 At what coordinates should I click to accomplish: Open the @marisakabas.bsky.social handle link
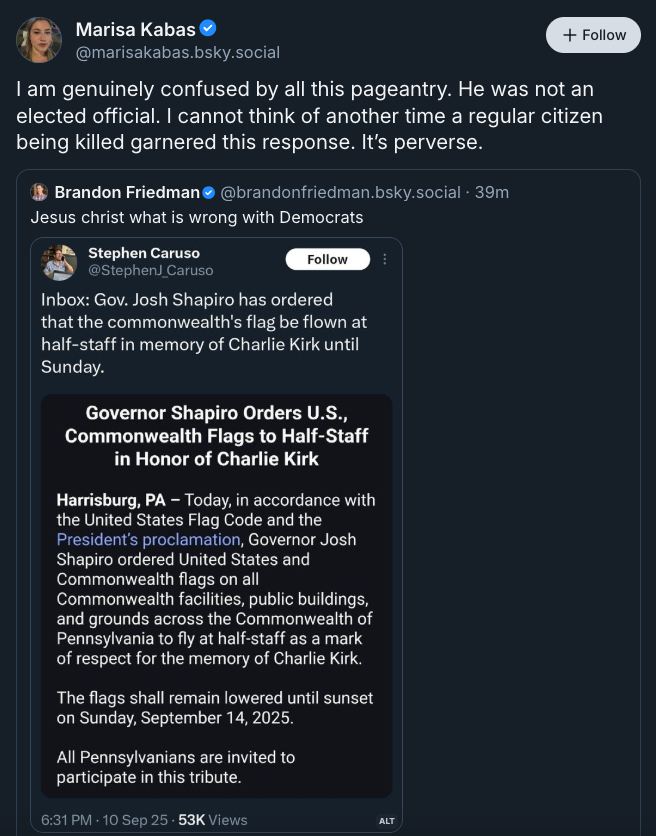[177, 52]
